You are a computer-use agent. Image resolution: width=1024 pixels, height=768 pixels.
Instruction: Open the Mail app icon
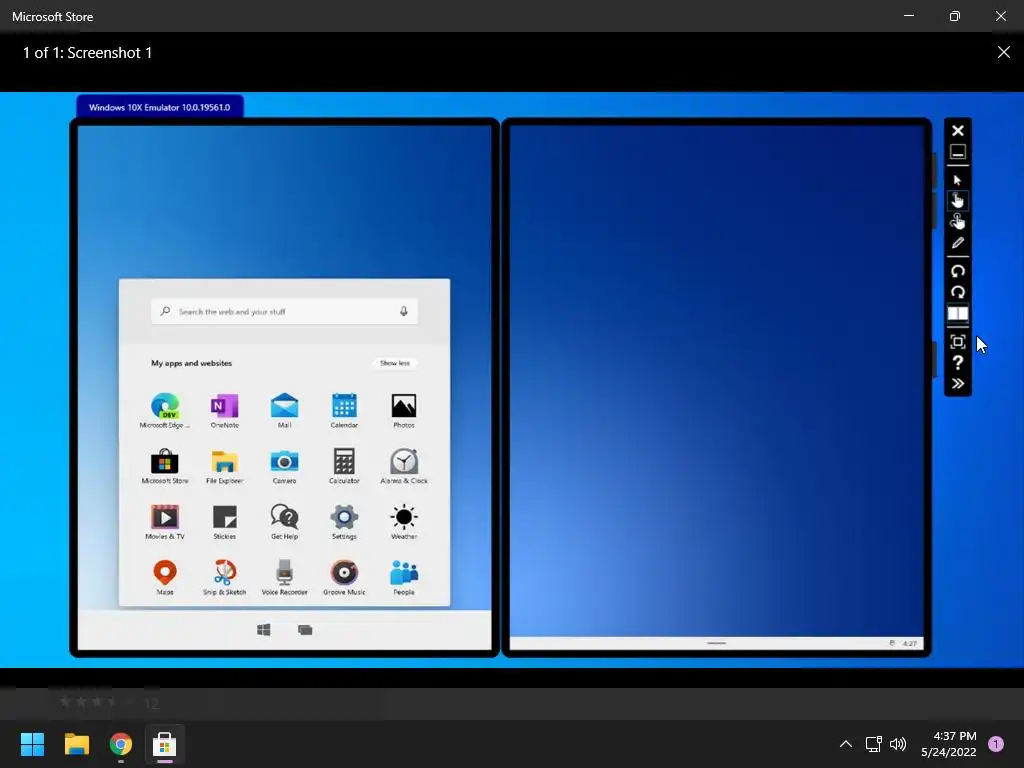(x=284, y=406)
